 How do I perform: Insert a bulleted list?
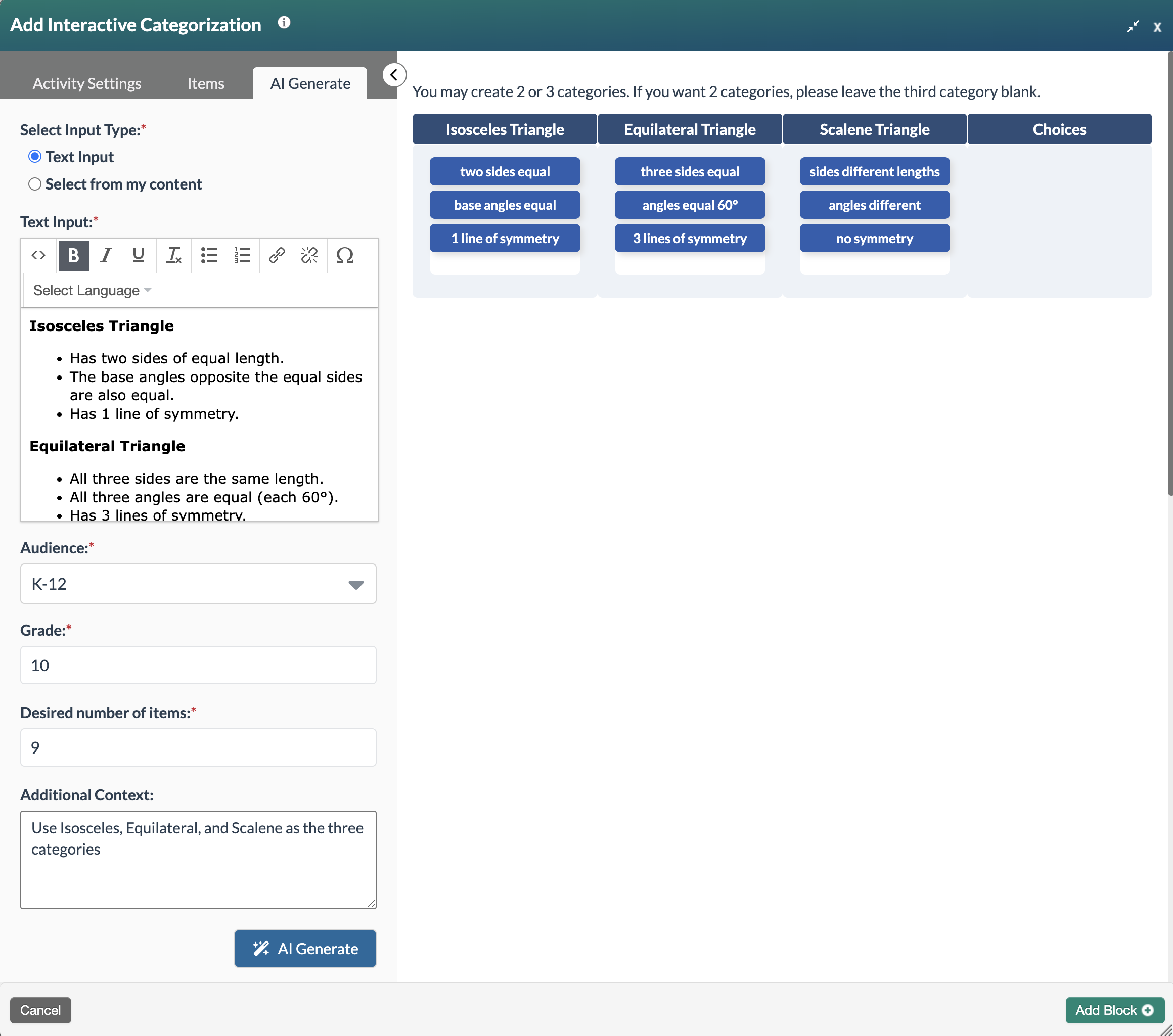point(209,256)
